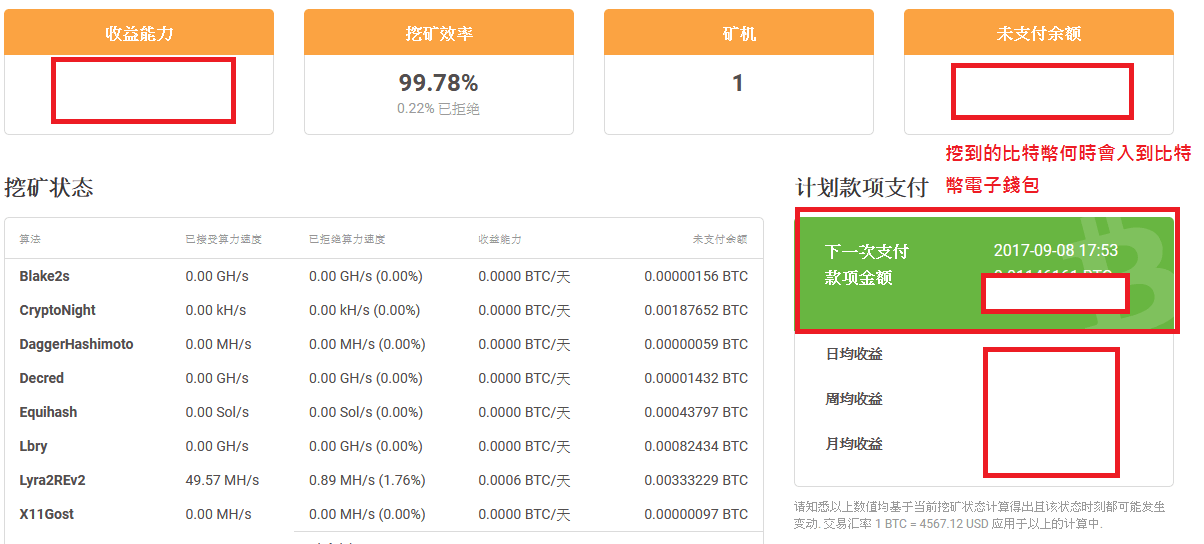Screen dimensions: 1204x544
Task: Click the 挖矿状态 section heading
Action: pyautogui.click(x=49, y=187)
